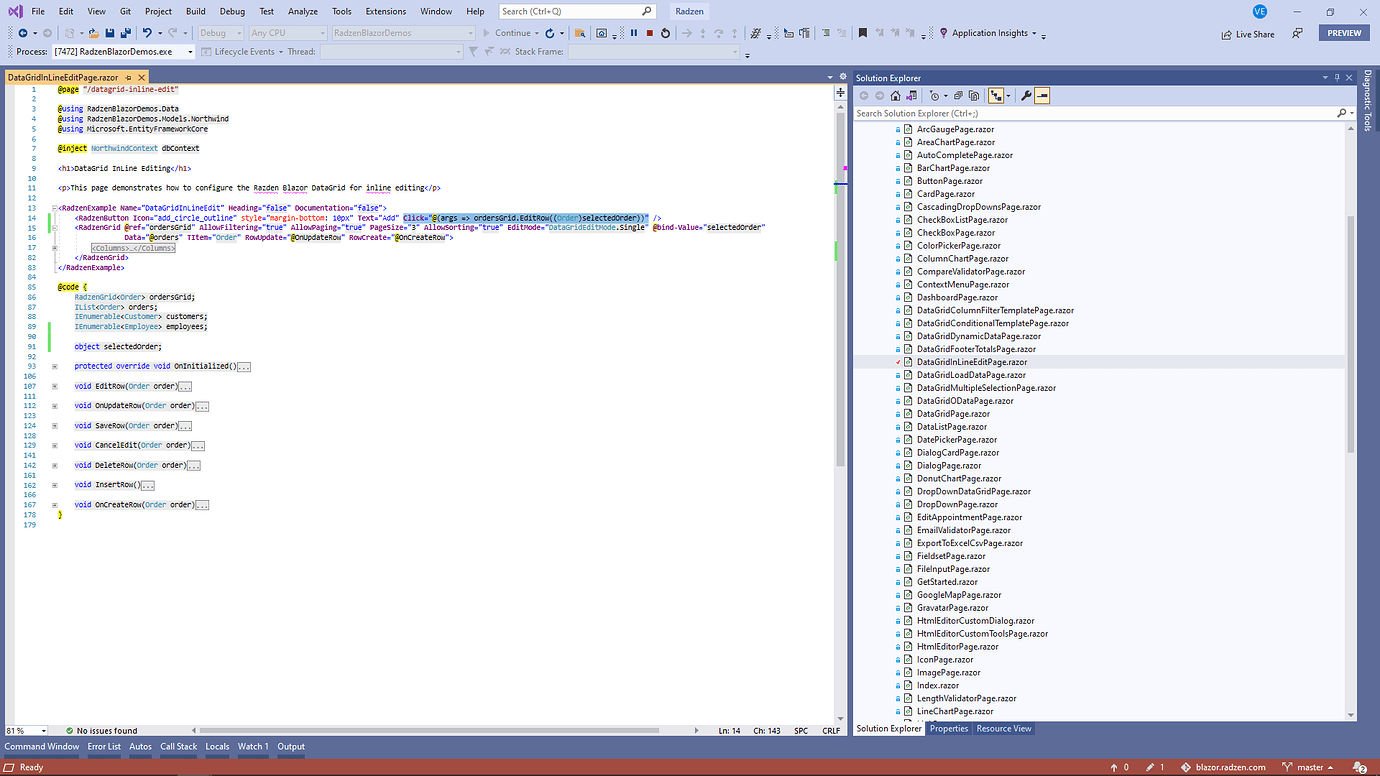Click the Undo icon

click(x=148, y=33)
